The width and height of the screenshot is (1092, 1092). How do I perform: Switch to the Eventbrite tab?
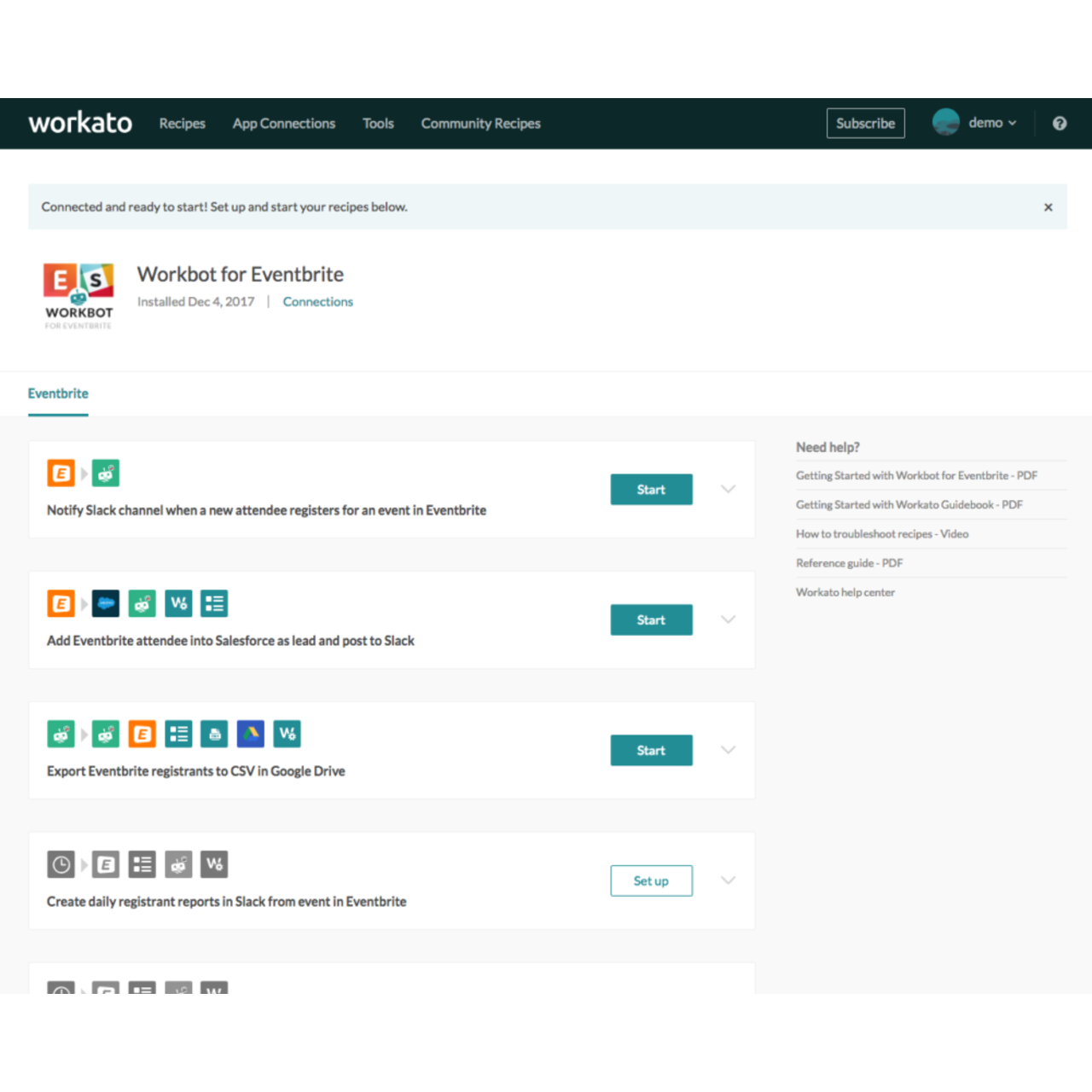pyautogui.click(x=58, y=393)
